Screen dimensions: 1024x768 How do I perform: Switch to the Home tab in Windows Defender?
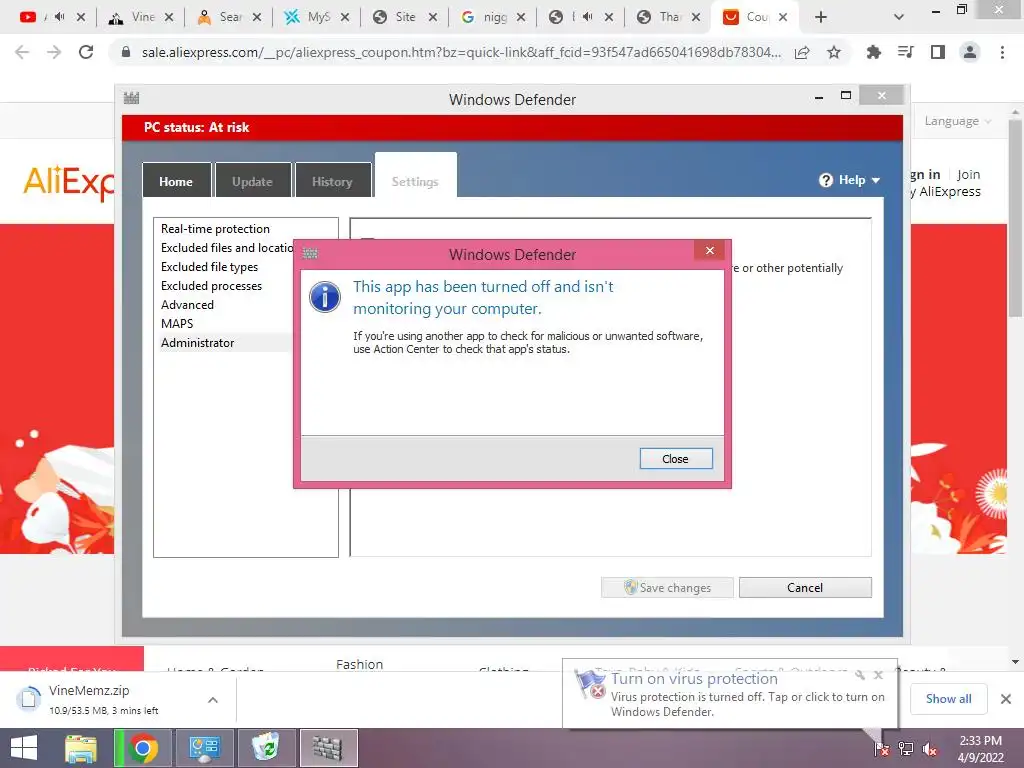(176, 181)
